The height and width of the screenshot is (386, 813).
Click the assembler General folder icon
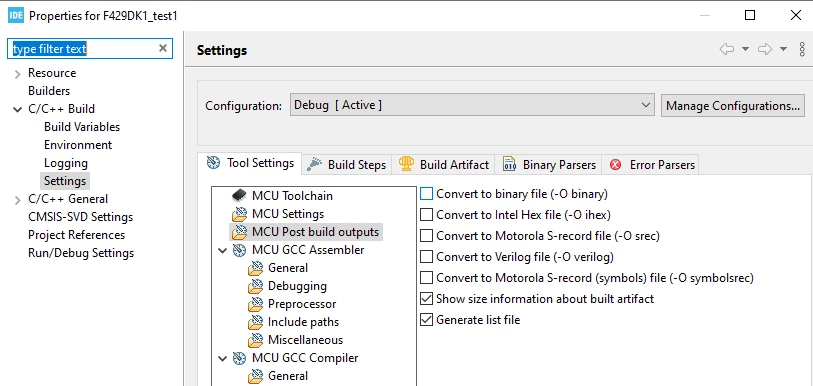click(x=256, y=268)
